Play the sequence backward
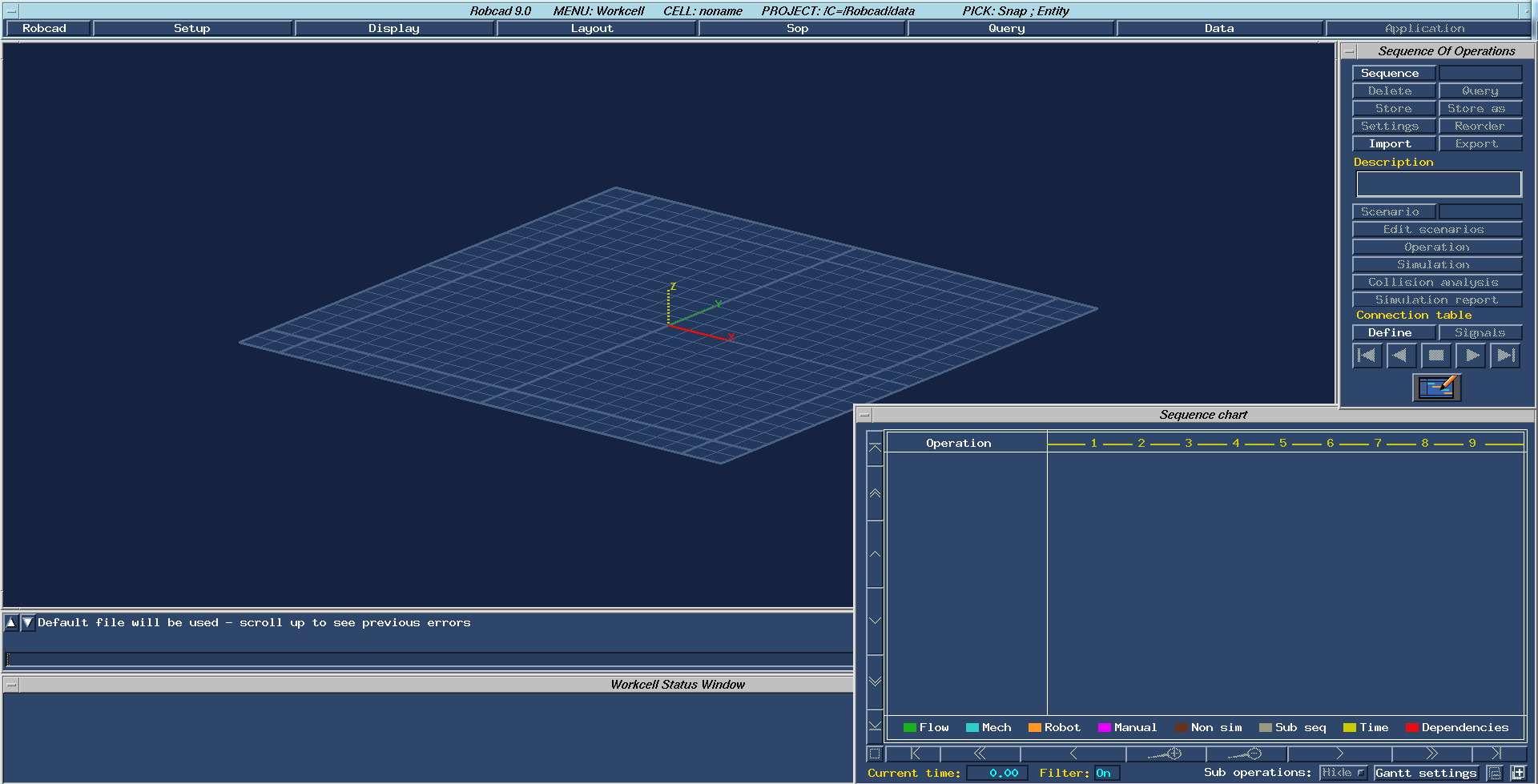Screen dimensions: 1538x784 tap(1401, 356)
